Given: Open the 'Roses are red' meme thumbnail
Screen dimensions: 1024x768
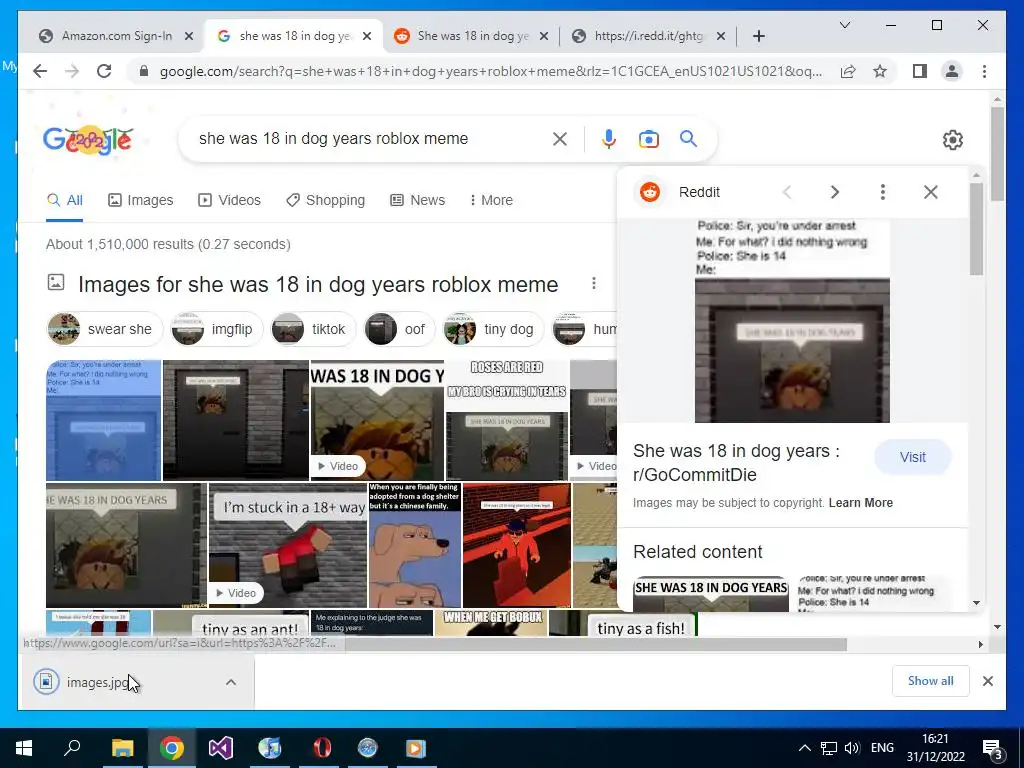Looking at the screenshot, I should [507, 420].
